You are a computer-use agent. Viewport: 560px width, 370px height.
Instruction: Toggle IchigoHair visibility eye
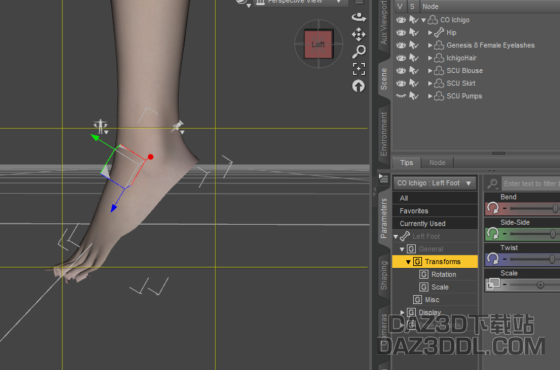point(401,58)
